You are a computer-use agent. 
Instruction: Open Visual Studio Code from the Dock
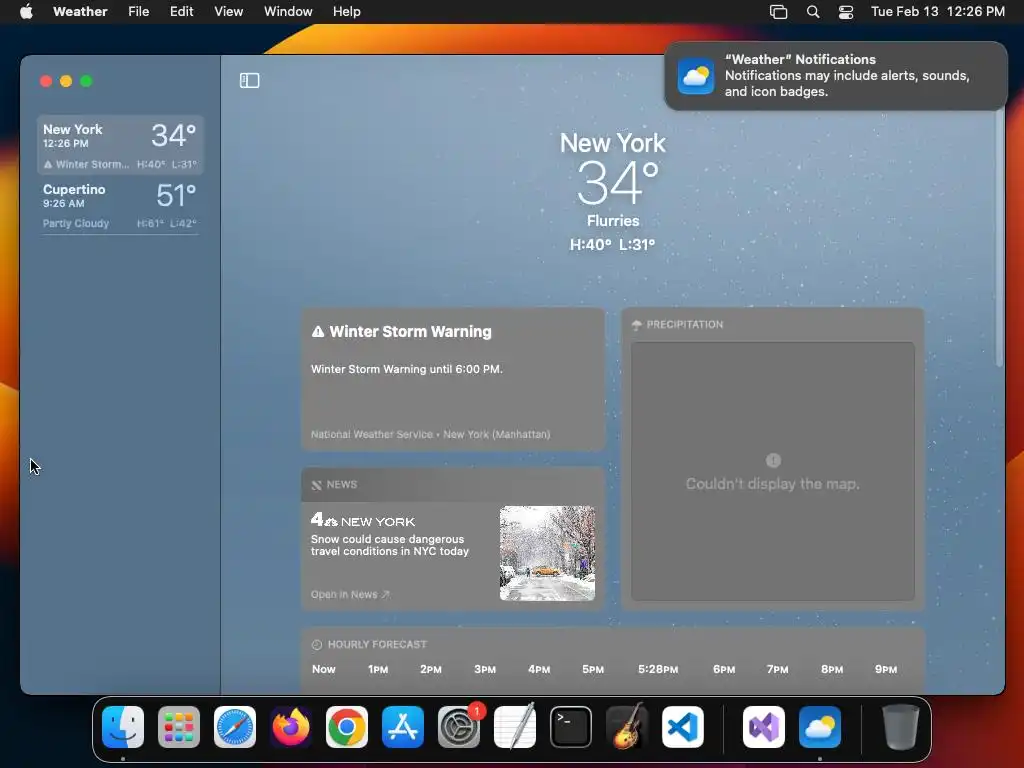point(683,727)
